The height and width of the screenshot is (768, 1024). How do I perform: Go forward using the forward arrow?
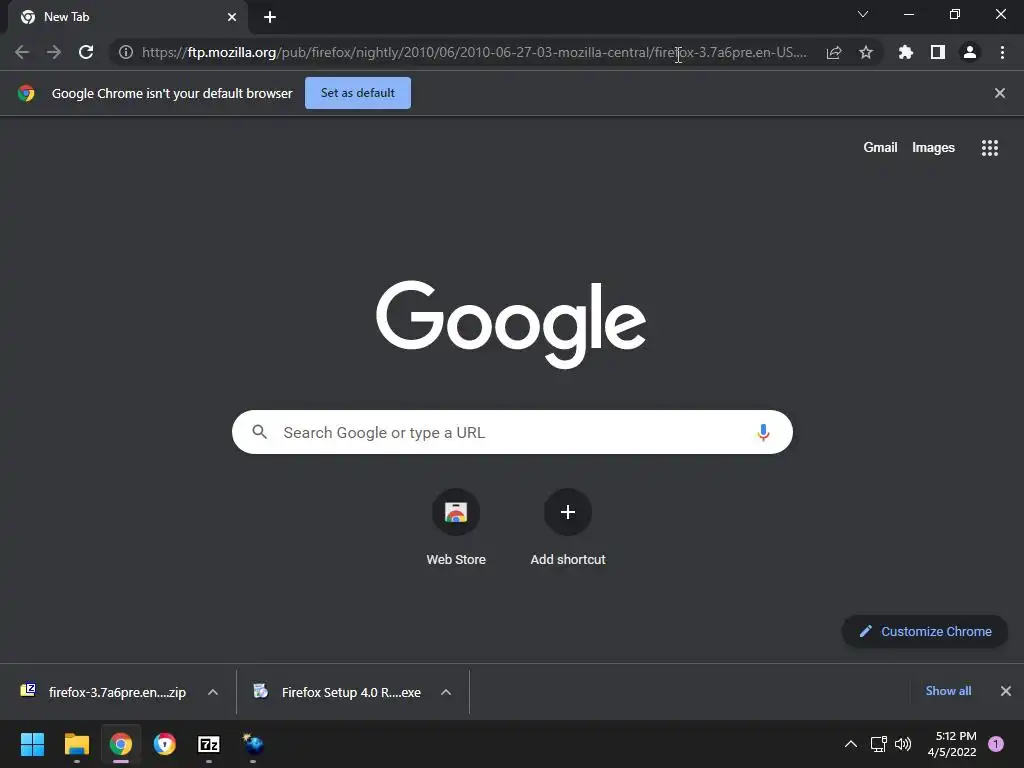54,52
